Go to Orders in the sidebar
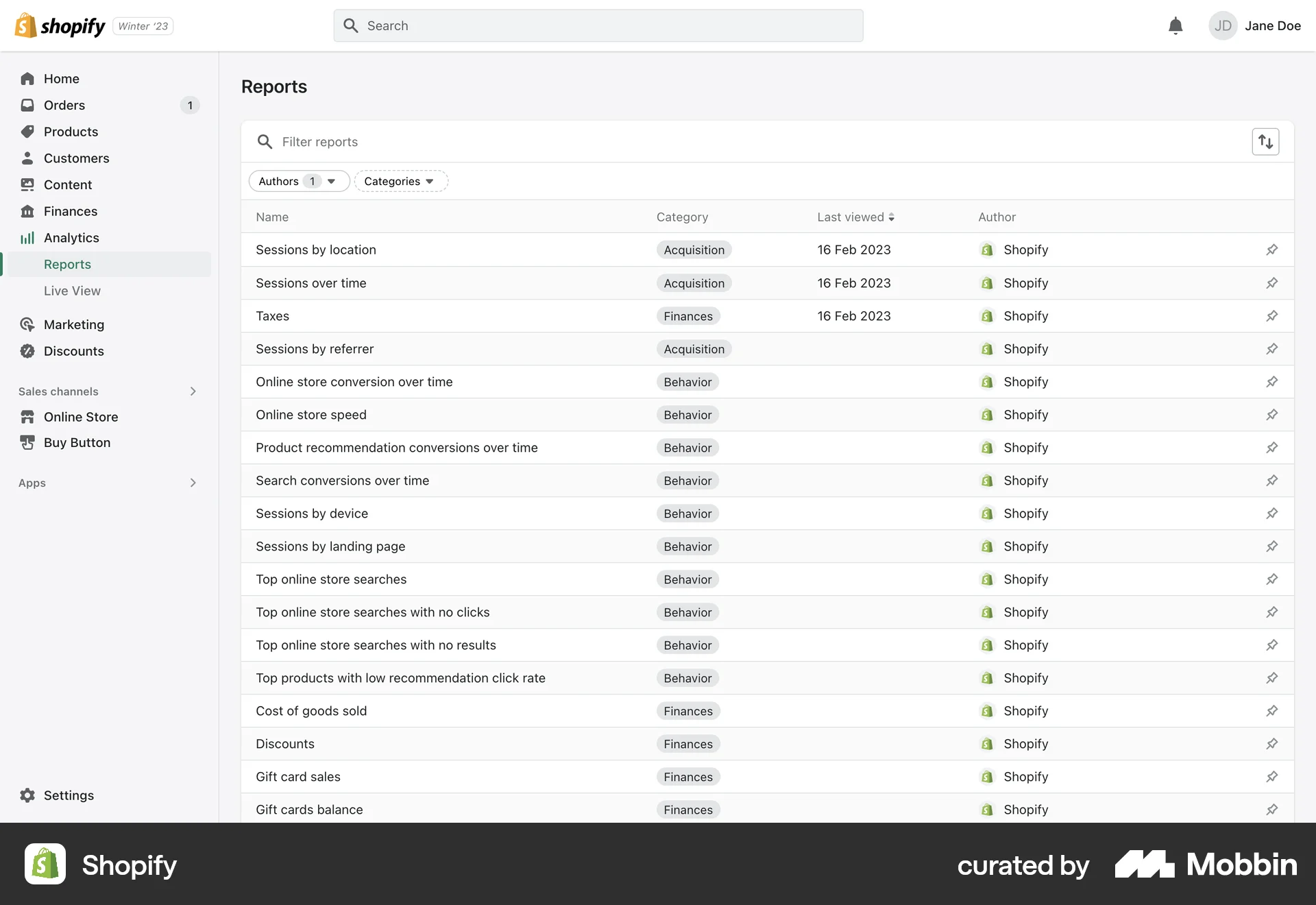The width and height of the screenshot is (1316, 905). coord(64,105)
